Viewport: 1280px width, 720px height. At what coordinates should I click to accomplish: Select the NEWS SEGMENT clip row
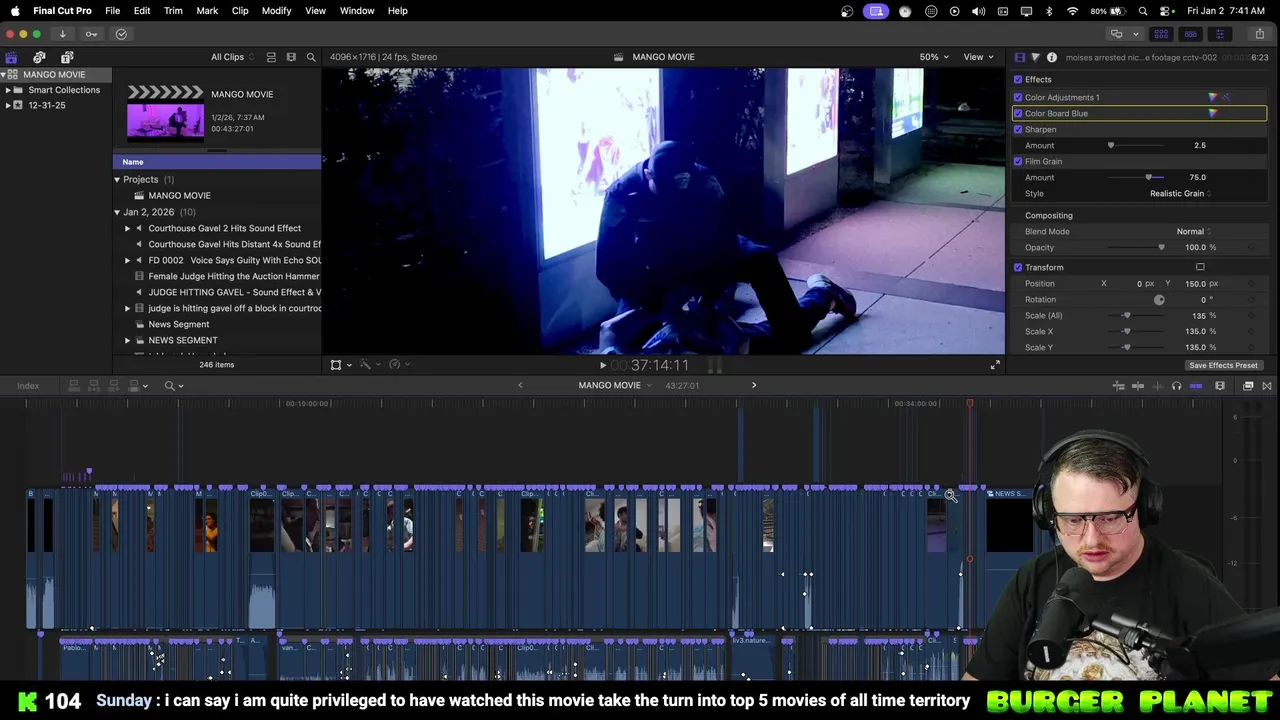(x=217, y=340)
